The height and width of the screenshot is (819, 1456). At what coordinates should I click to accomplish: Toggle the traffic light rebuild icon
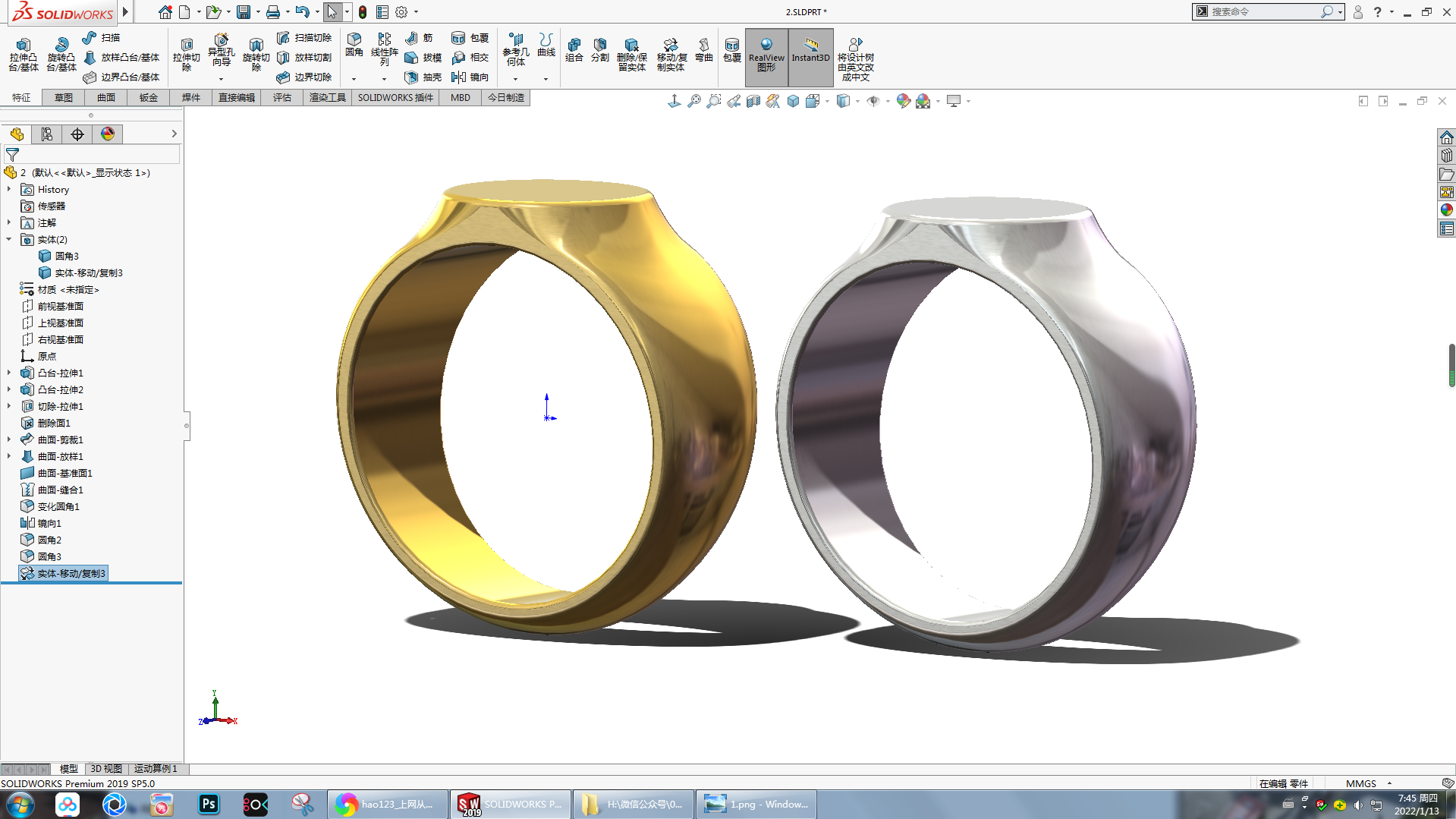(363, 12)
